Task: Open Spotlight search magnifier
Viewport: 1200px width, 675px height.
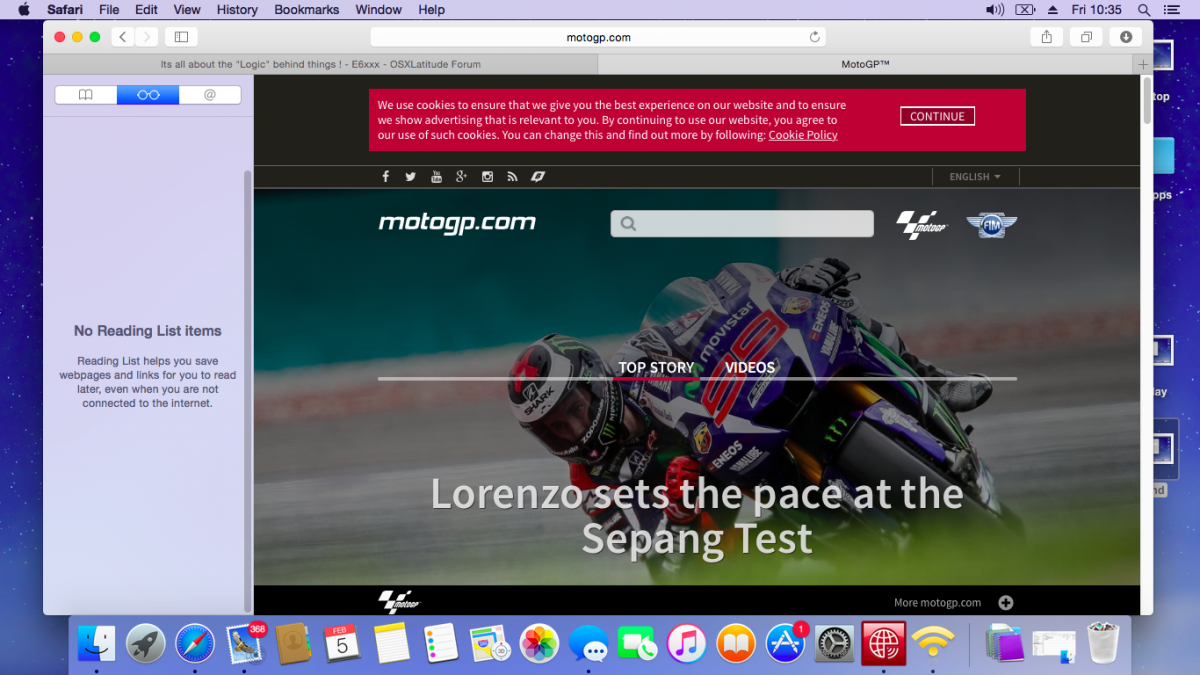Action: (x=1145, y=10)
